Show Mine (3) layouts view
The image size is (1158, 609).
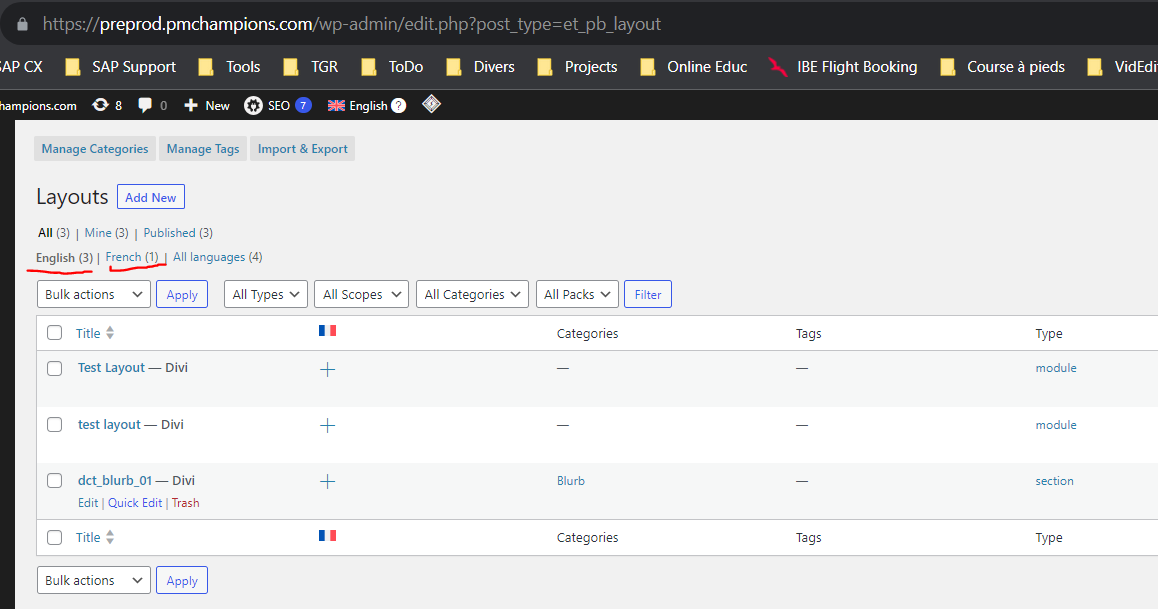pyautogui.click(x=106, y=233)
